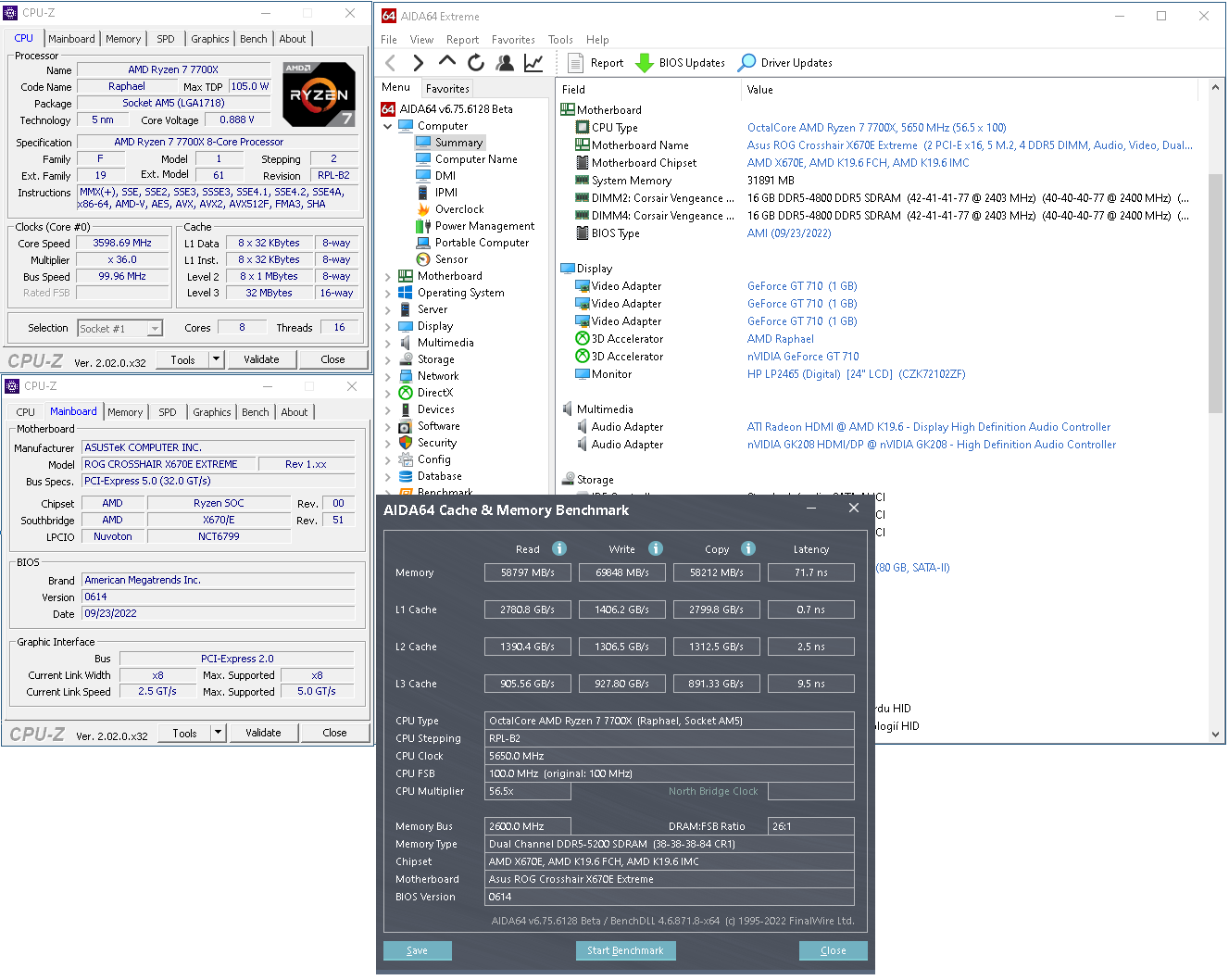This screenshot has width=1229, height=980.
Task: Select the Overclock flame icon in tree
Action: tap(423, 209)
